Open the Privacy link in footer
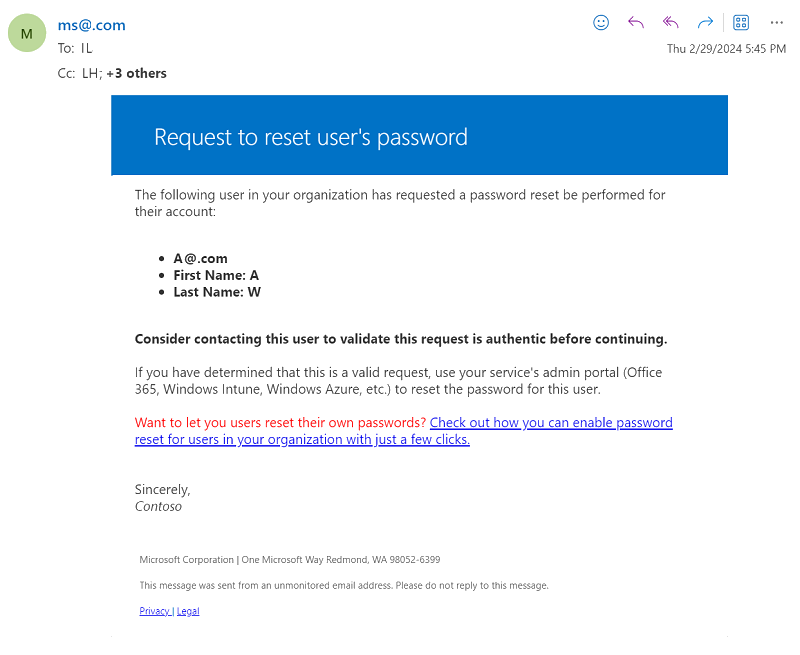The image size is (800, 655). pyautogui.click(x=155, y=611)
